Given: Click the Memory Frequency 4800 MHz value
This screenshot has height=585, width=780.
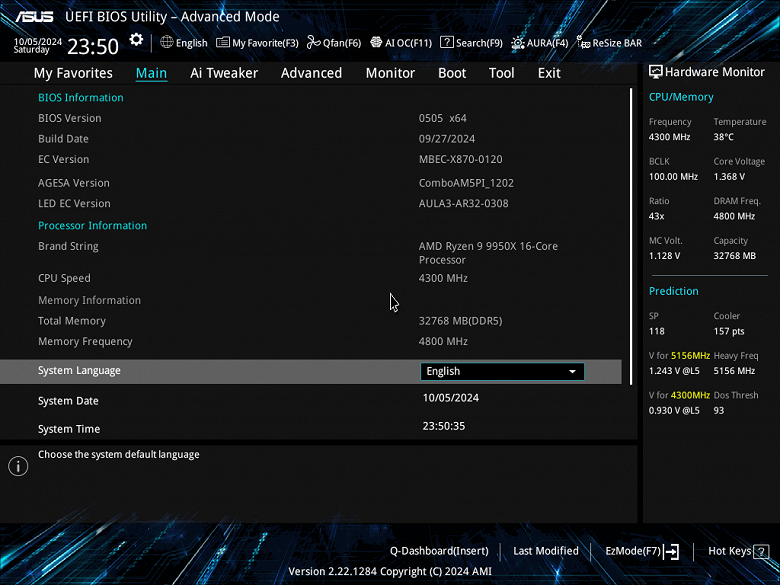Looking at the screenshot, I should pos(443,341).
